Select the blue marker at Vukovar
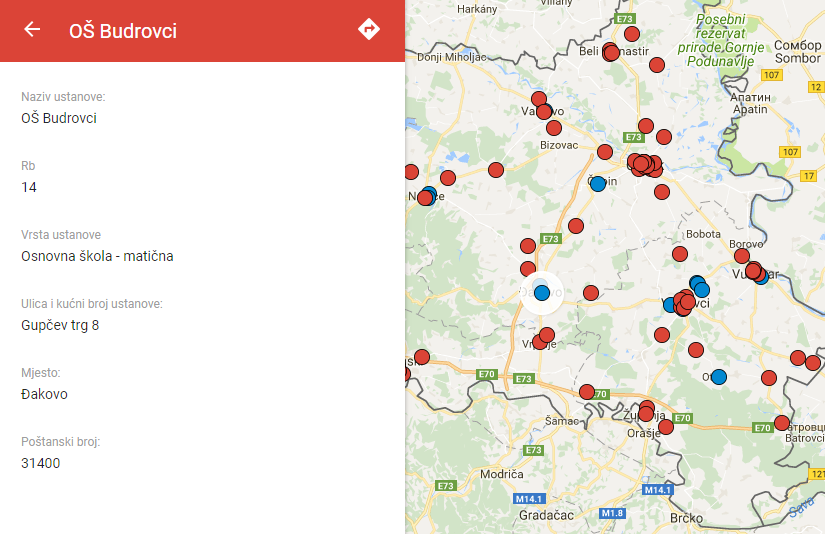Viewport: 825px width, 534px height. coord(761,277)
